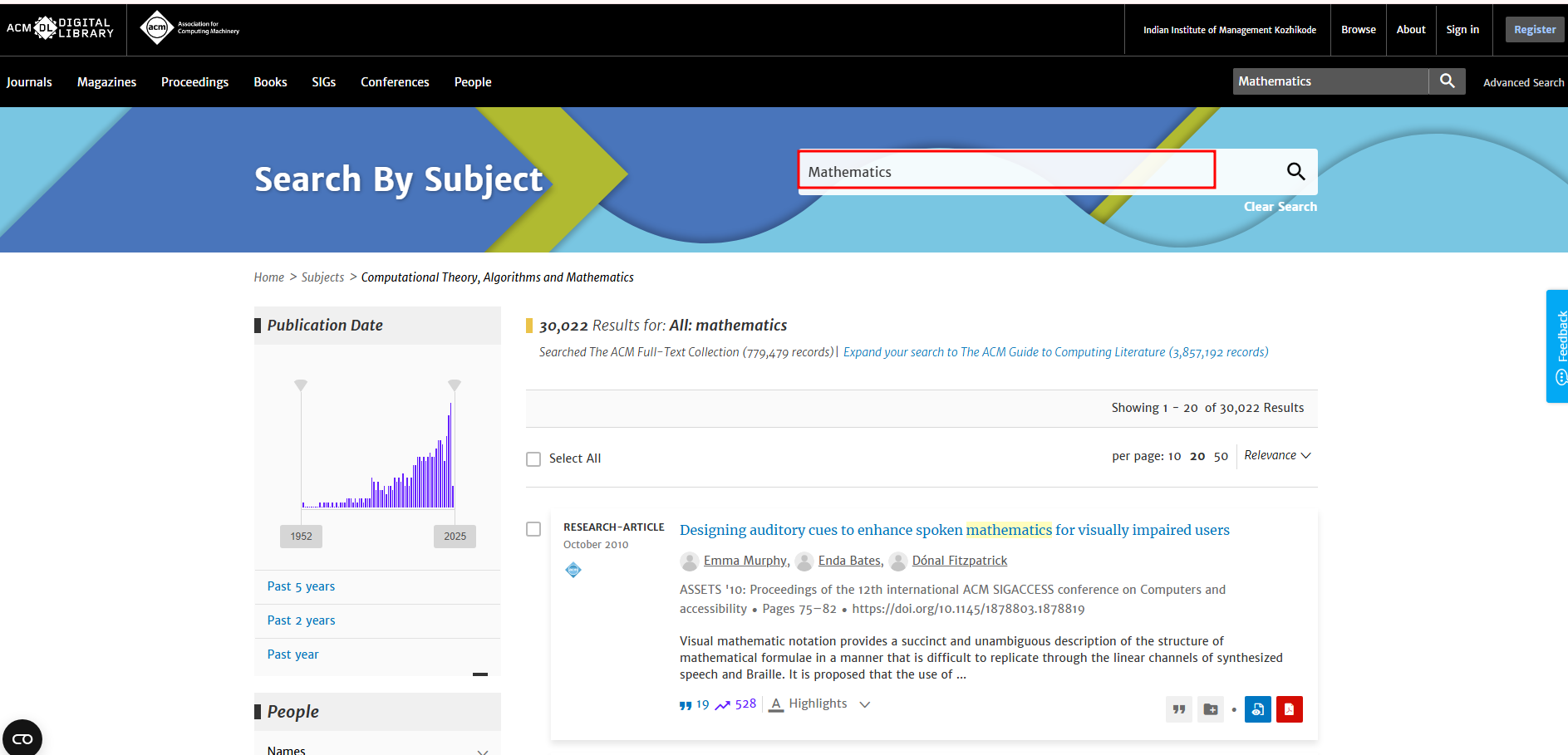Expand the Names filter under People

pyautogui.click(x=482, y=751)
